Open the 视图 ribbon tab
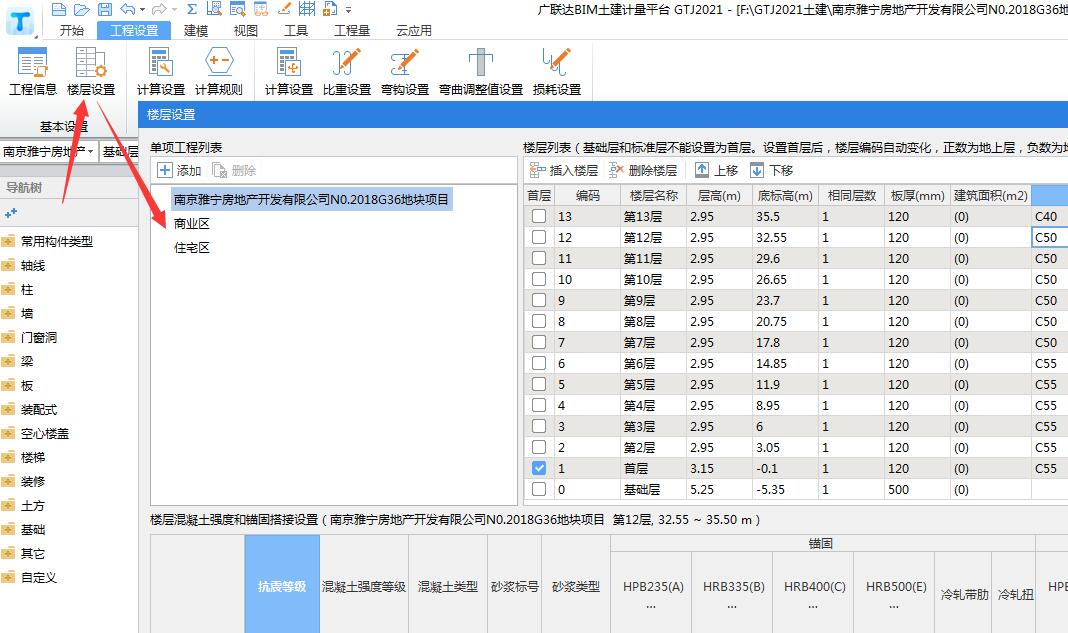 [246, 30]
